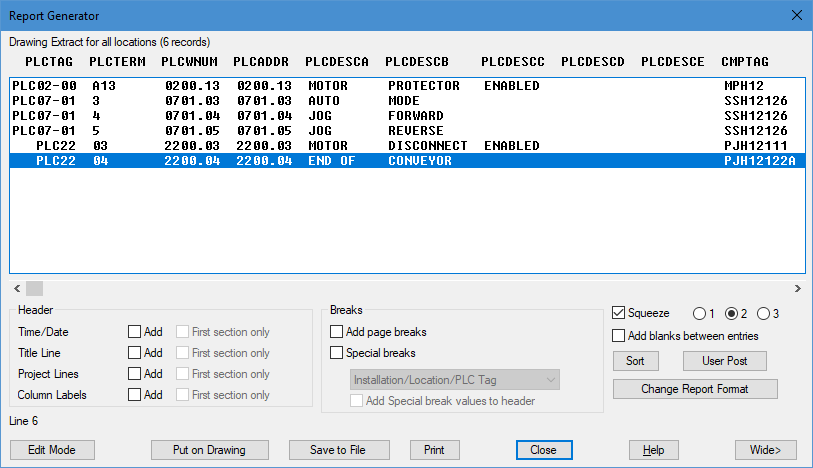This screenshot has height=468, width=813.
Task: Click the Close button at bottom
Action: tap(544, 450)
